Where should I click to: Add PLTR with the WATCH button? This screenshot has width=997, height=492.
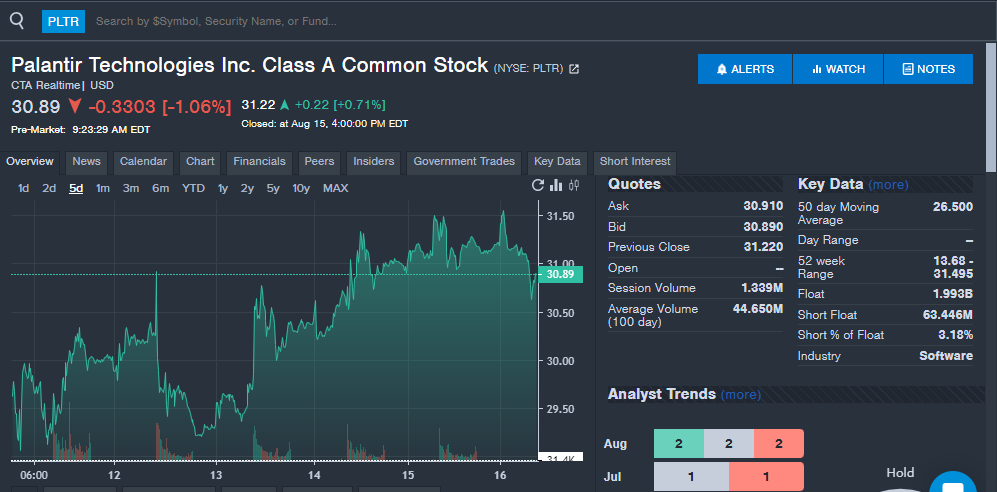pyautogui.click(x=838, y=69)
